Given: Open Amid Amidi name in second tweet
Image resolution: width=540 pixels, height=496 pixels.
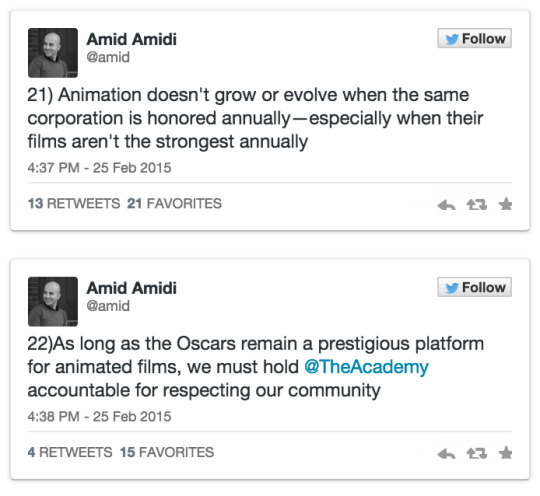Looking at the screenshot, I should tap(132, 288).
